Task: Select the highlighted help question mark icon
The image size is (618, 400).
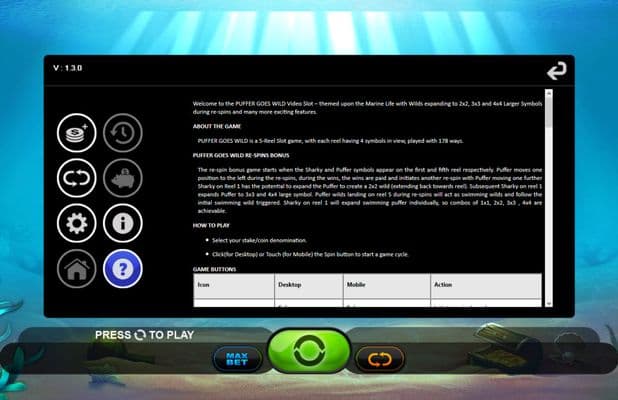Action: [x=123, y=267]
